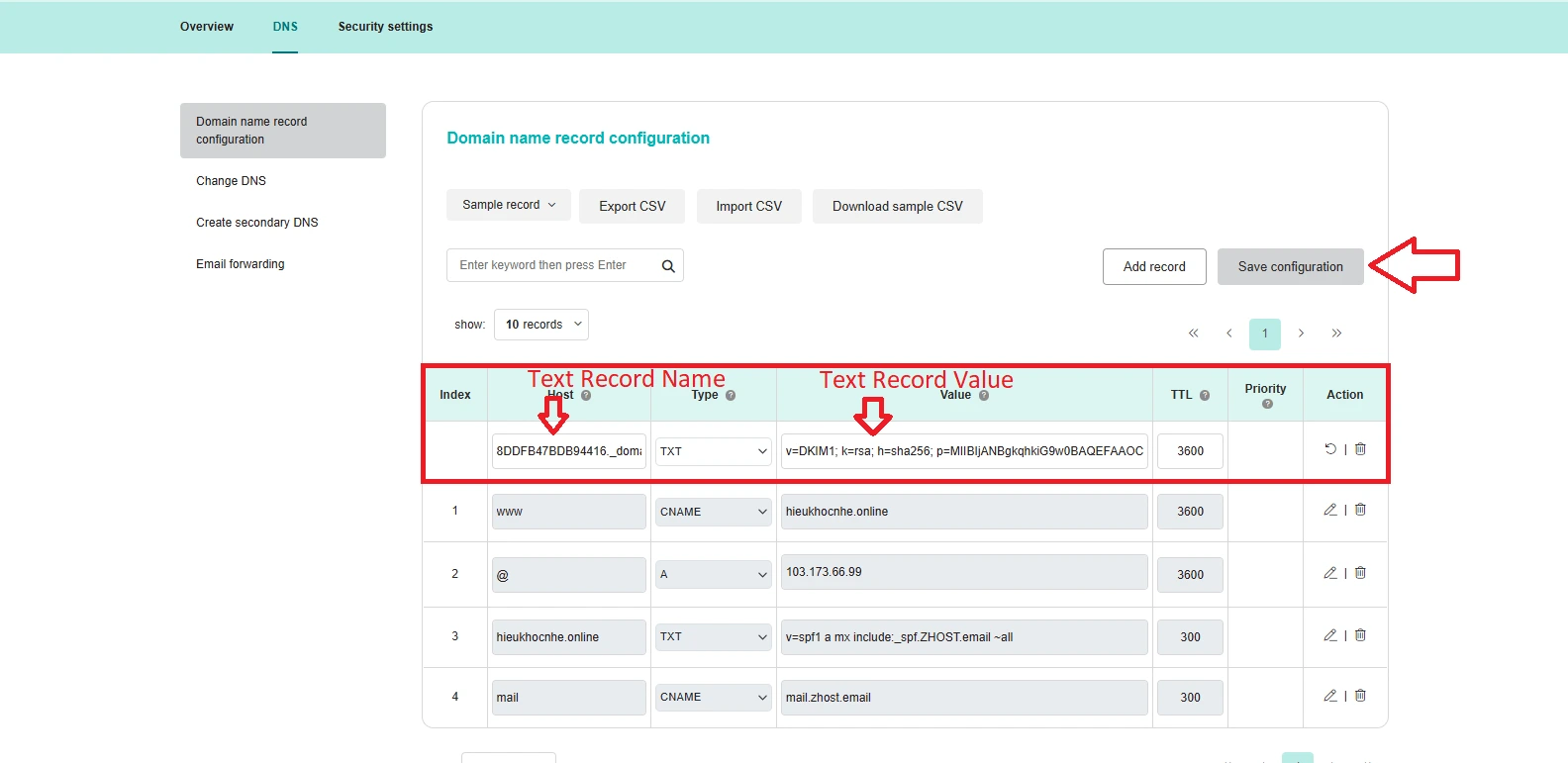Switch to the Overview tab
This screenshot has height=763, width=1568.
[x=207, y=27]
